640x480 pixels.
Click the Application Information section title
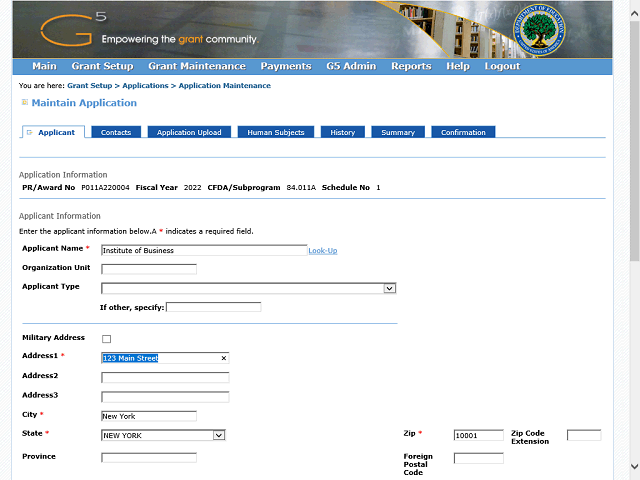pos(63,175)
